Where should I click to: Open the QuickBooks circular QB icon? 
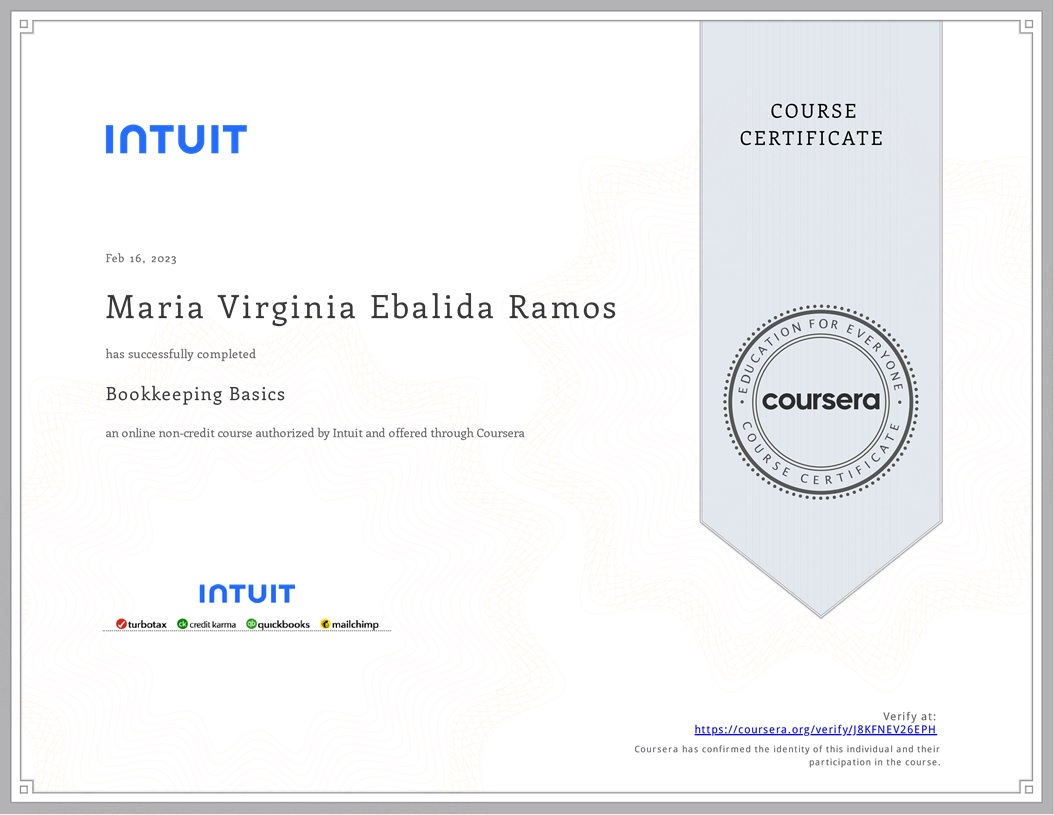click(252, 623)
